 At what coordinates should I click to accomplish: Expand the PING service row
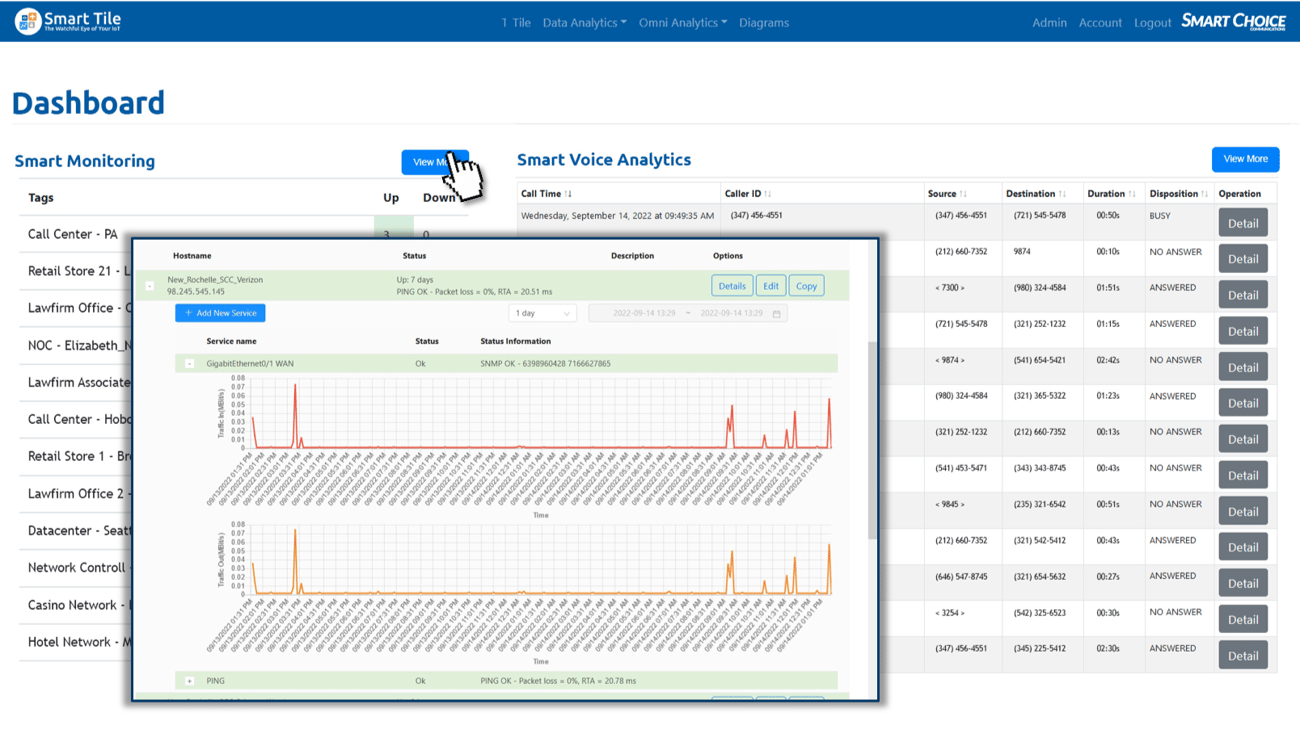tap(190, 681)
